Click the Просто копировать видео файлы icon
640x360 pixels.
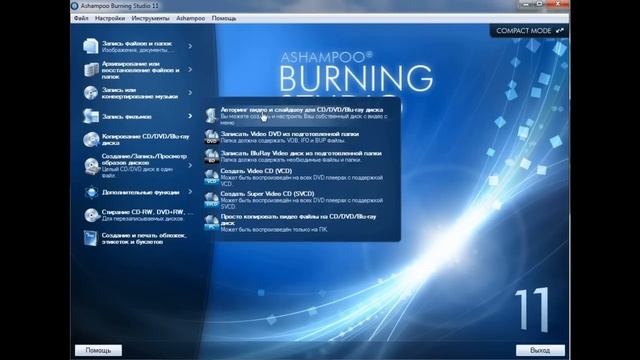click(211, 223)
